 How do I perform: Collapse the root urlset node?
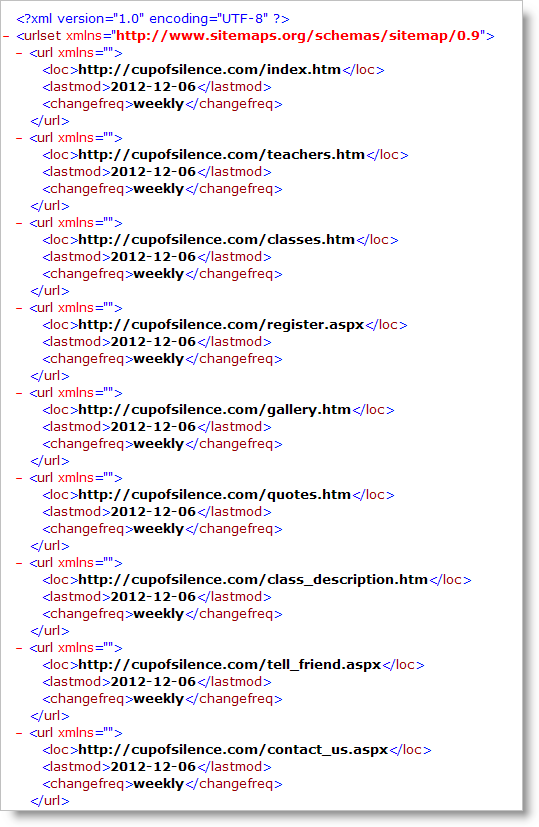6,36
